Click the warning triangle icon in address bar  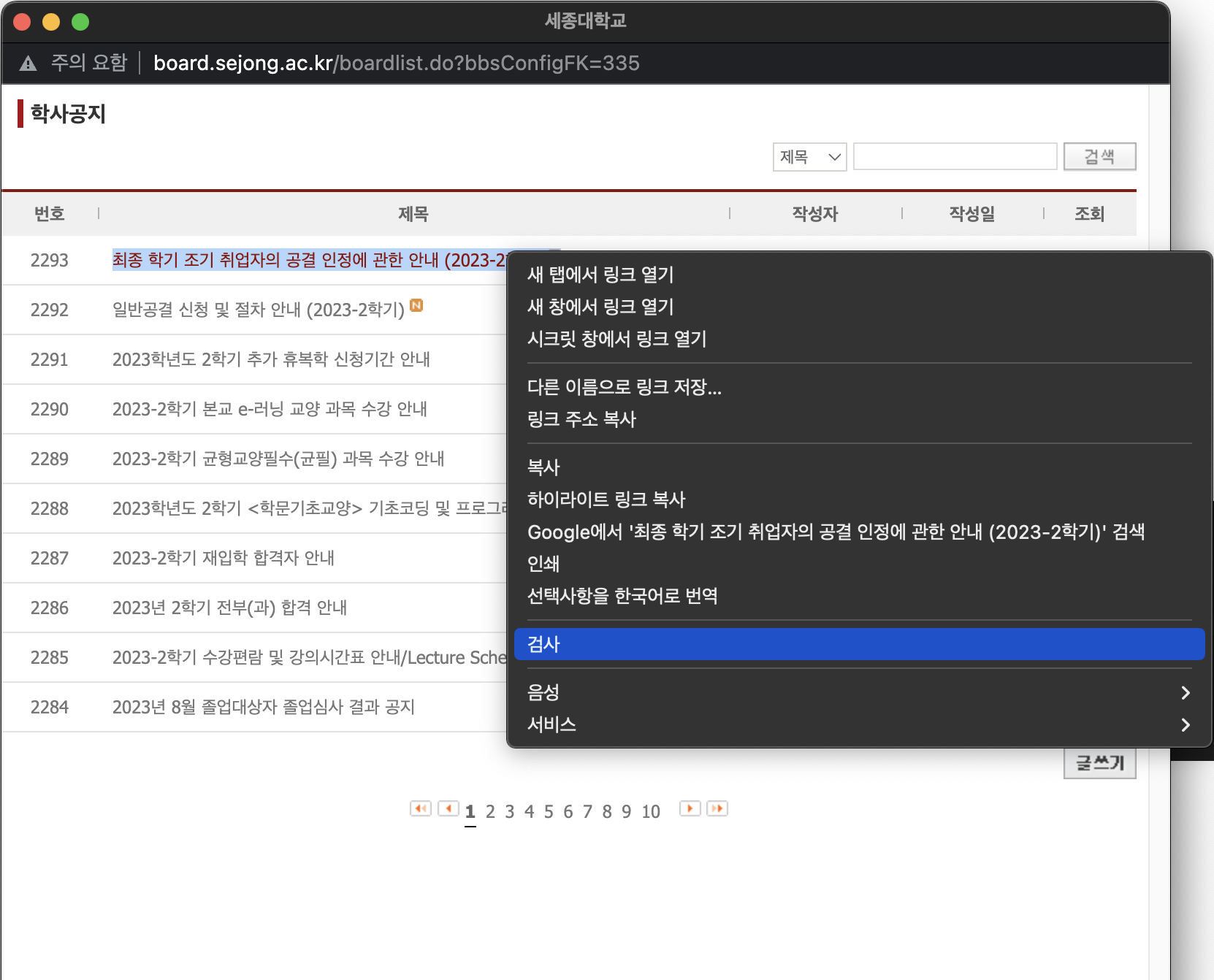coord(28,64)
